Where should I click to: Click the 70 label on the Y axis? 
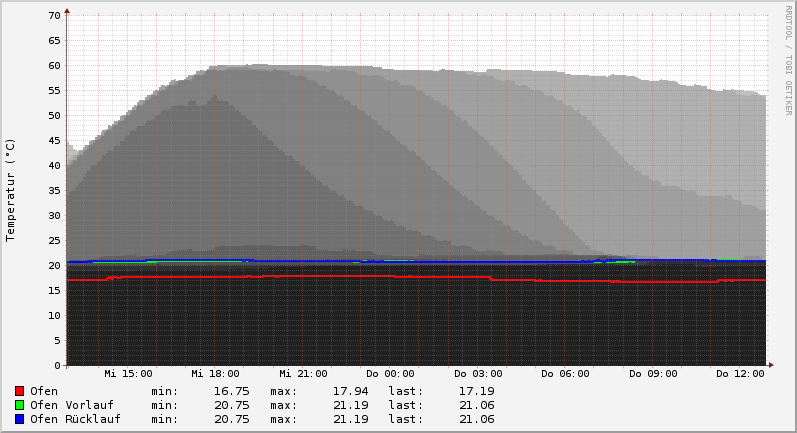point(54,16)
